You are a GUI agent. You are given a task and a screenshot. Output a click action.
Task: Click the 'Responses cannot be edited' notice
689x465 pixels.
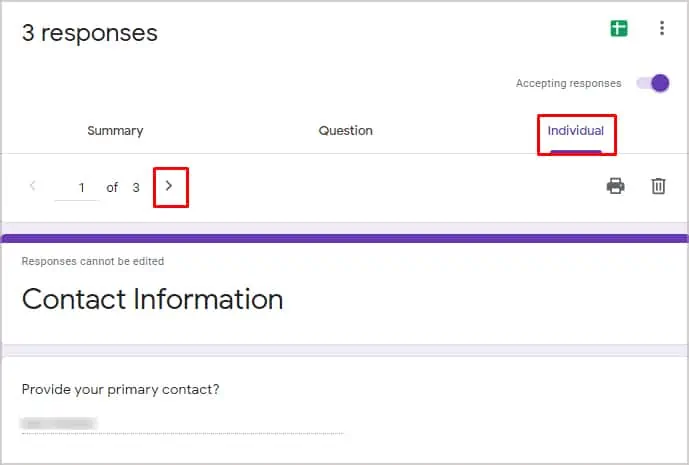tap(93, 261)
